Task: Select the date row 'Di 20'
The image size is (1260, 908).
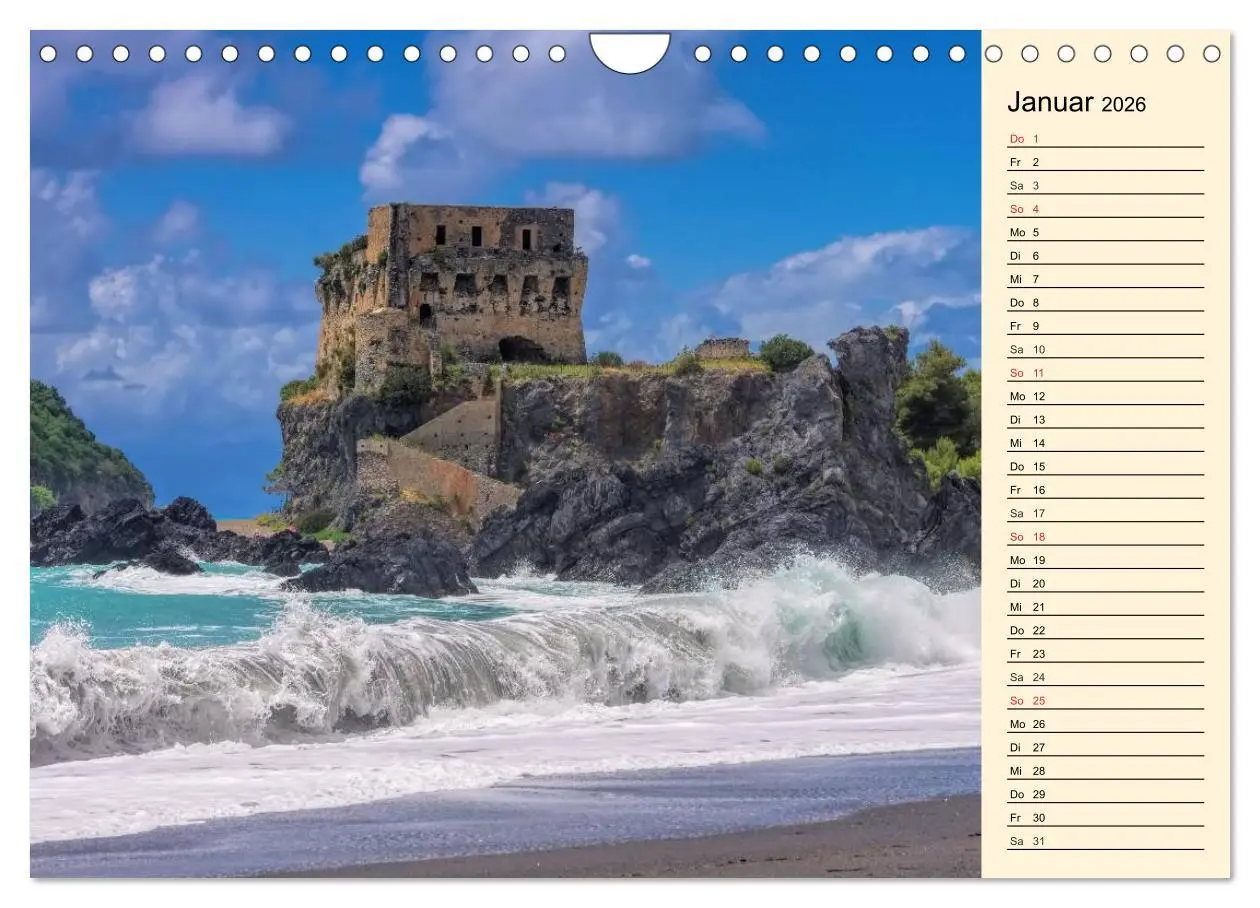Action: [x=1105, y=583]
